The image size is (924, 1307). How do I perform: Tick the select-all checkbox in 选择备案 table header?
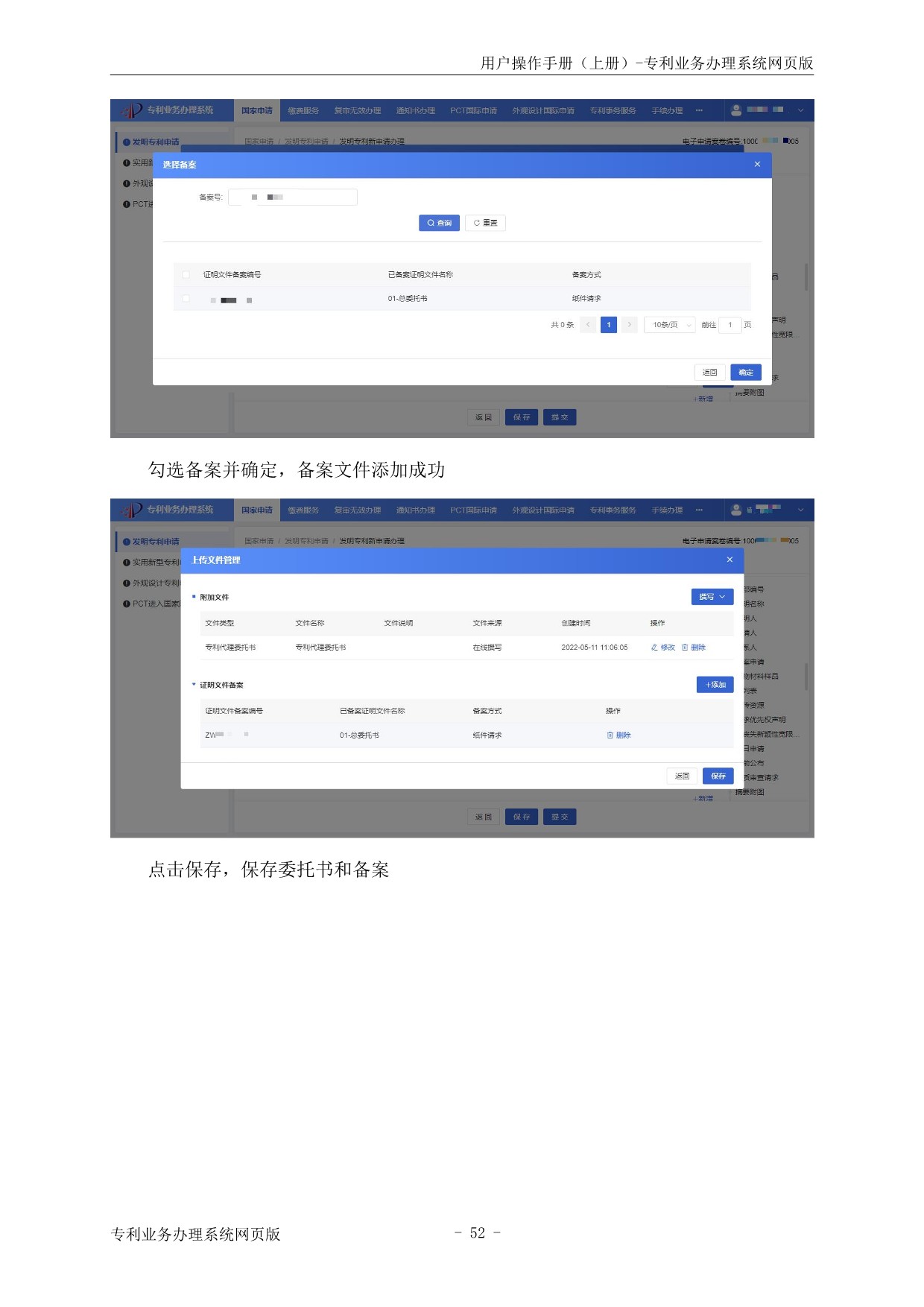click(186, 275)
